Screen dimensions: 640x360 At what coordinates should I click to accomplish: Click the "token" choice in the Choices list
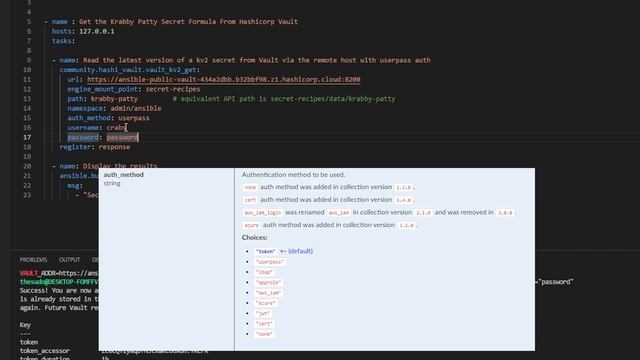(265, 251)
